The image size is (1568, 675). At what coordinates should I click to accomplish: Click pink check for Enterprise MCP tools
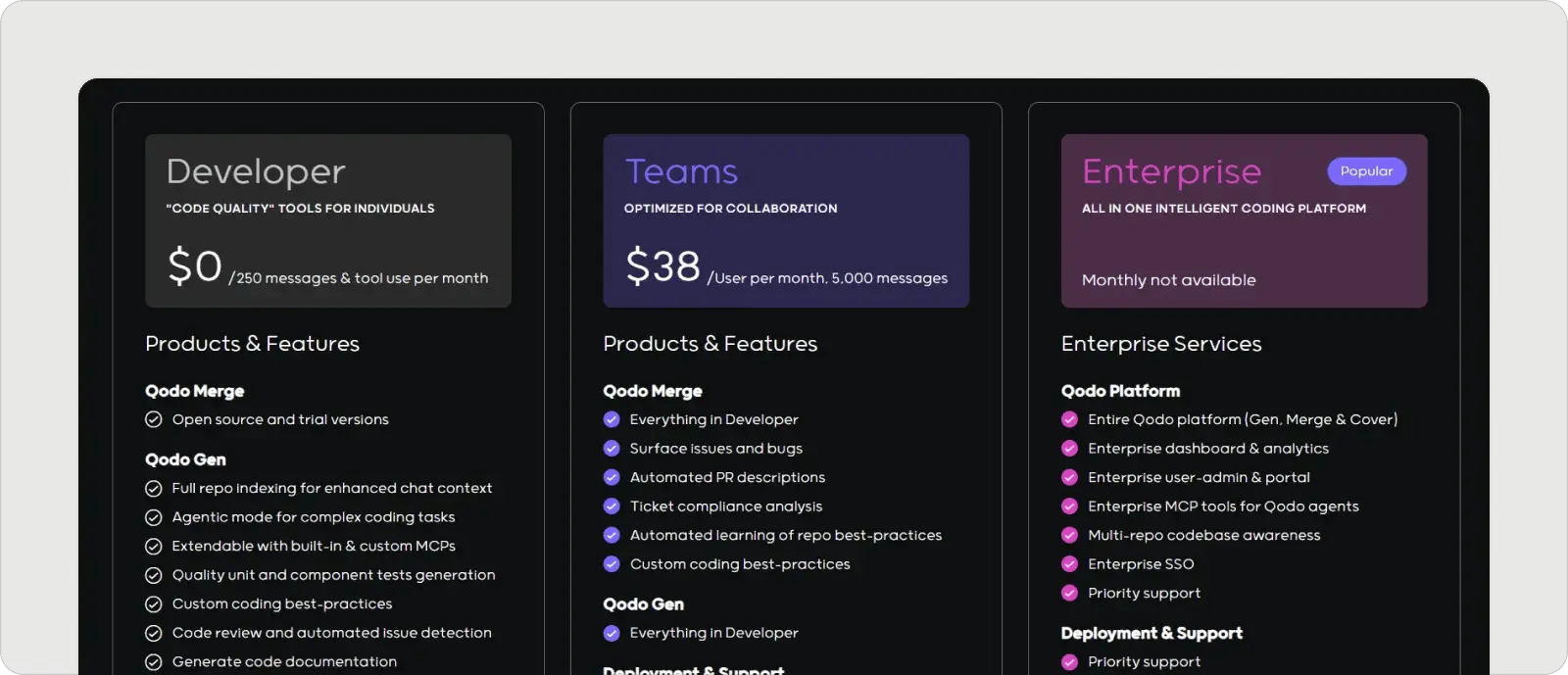(1069, 506)
